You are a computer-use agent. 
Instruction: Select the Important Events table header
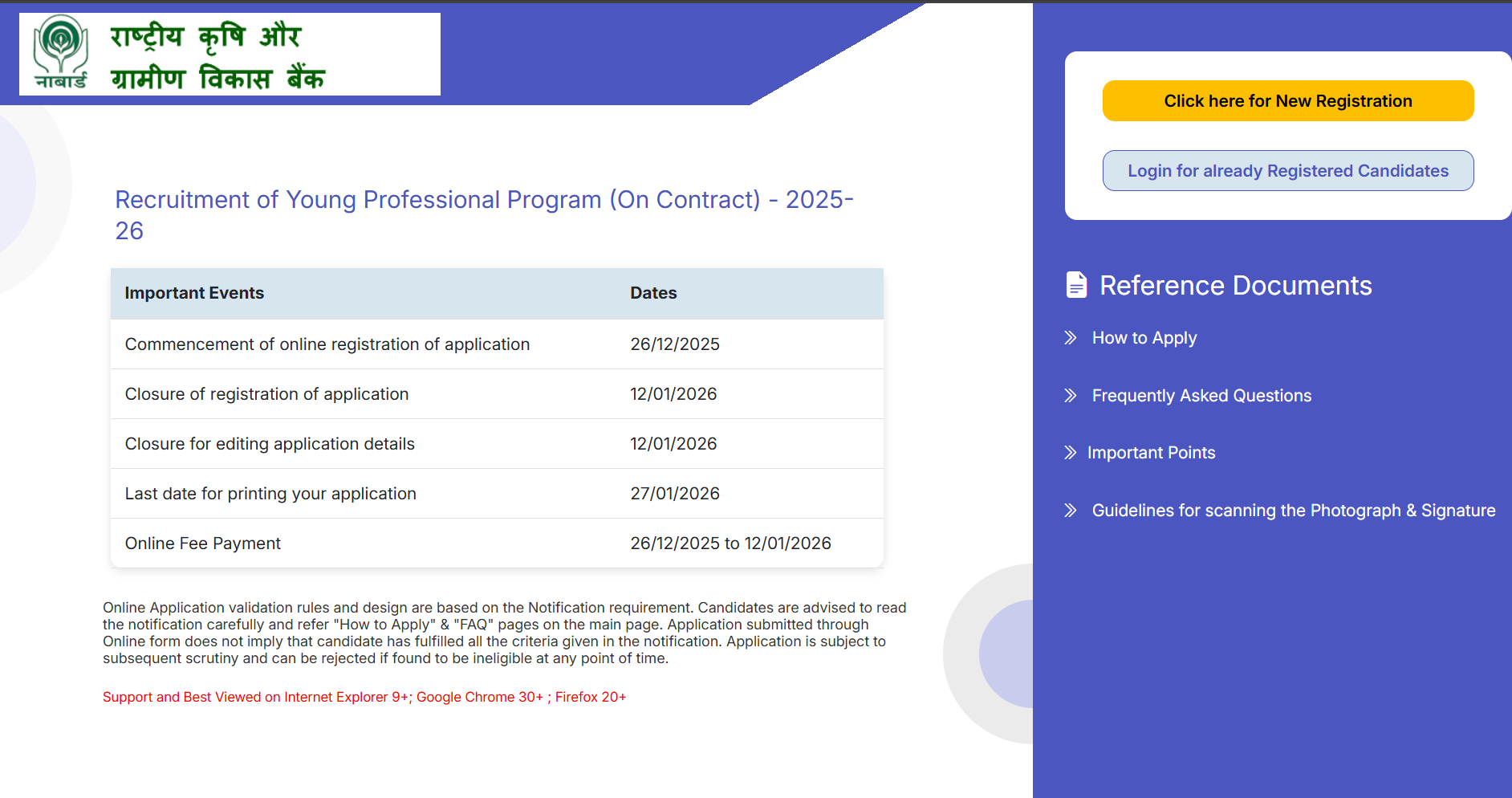point(193,293)
